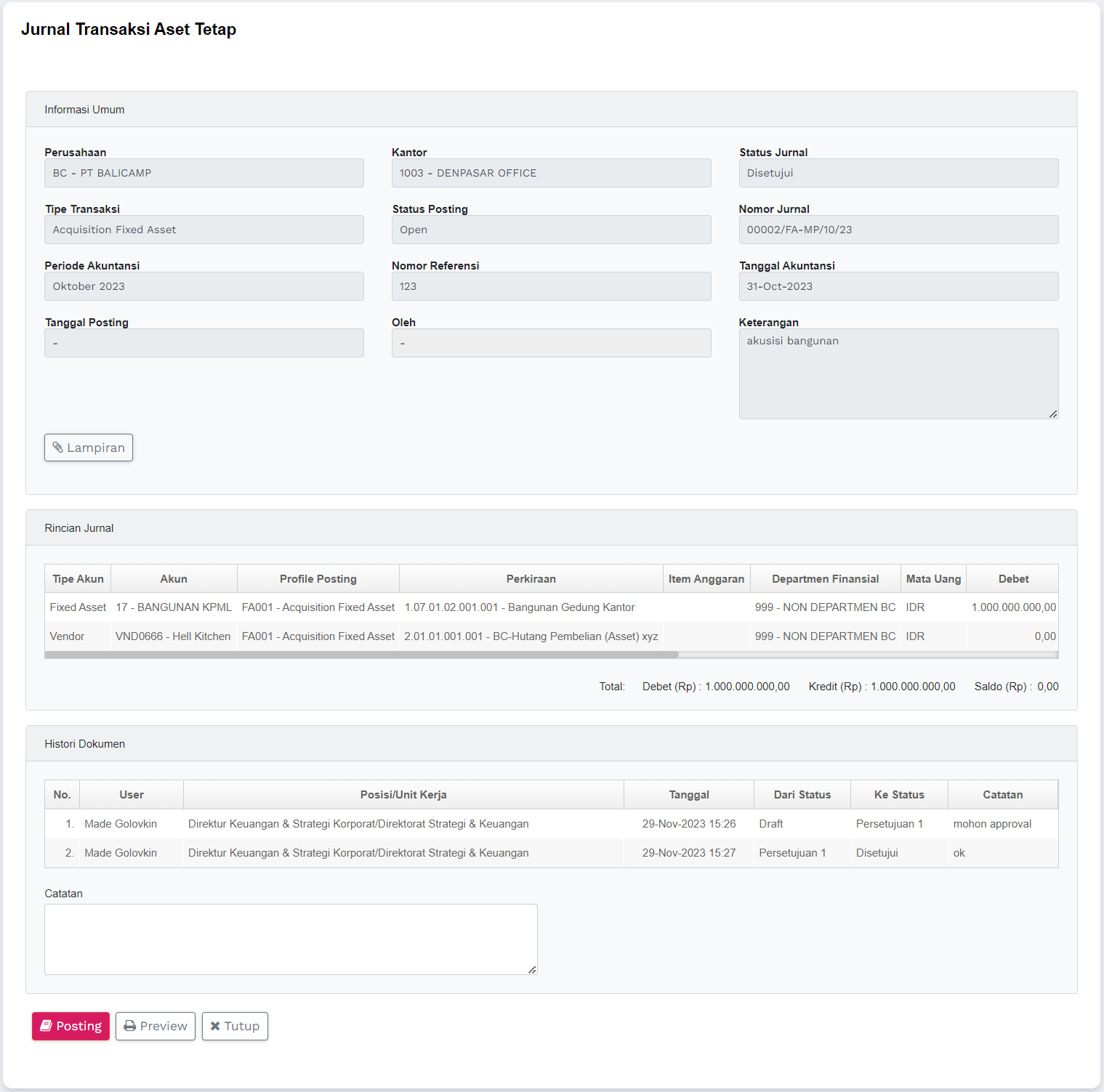Click in the Catatan notes textarea
The height and width of the screenshot is (1092, 1104).
click(x=291, y=939)
